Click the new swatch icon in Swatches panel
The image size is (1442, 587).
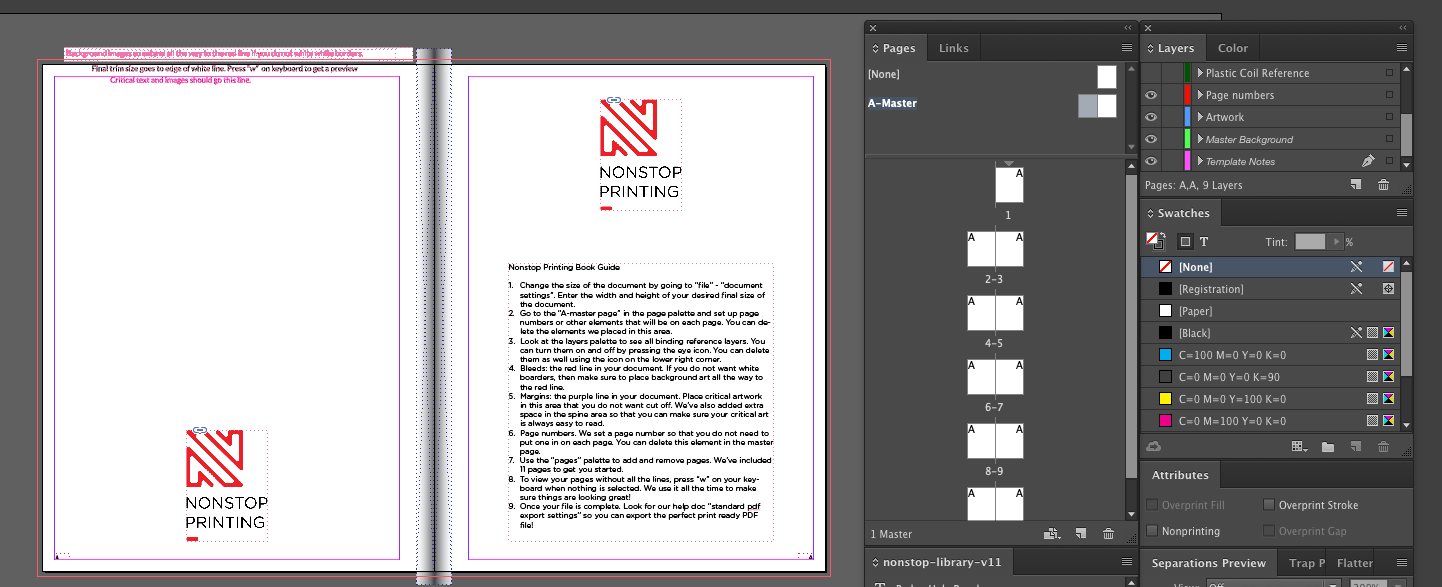pos(1356,447)
